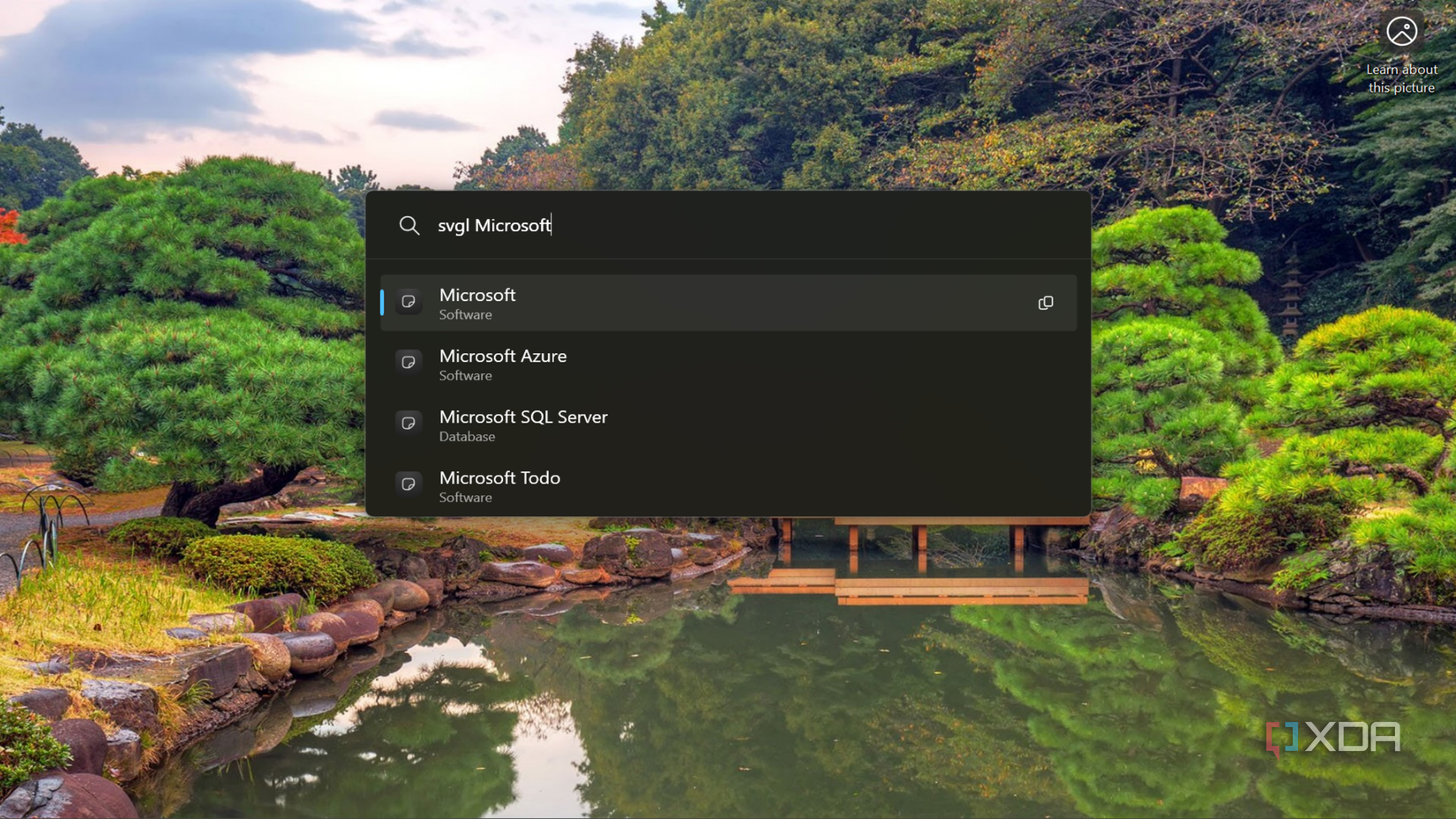Click the svgl icon next to Microsoft Azure

(x=409, y=362)
